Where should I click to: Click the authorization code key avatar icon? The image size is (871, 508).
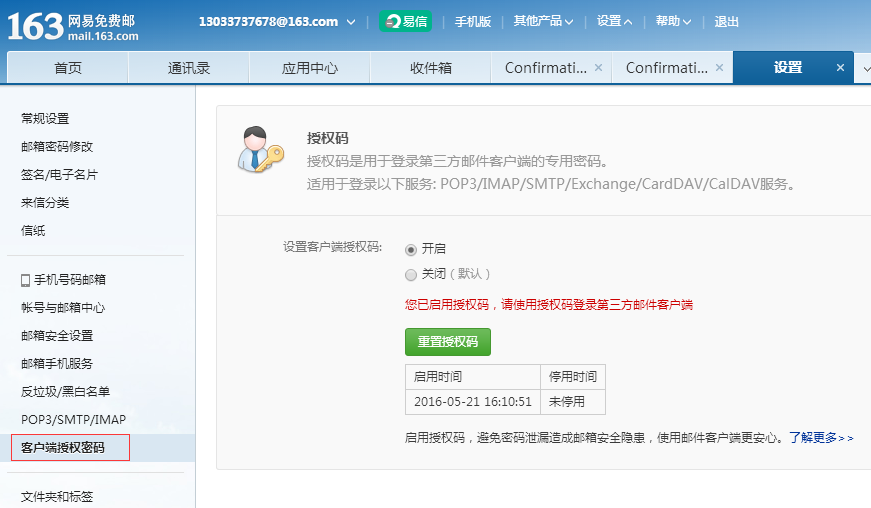coord(261,149)
